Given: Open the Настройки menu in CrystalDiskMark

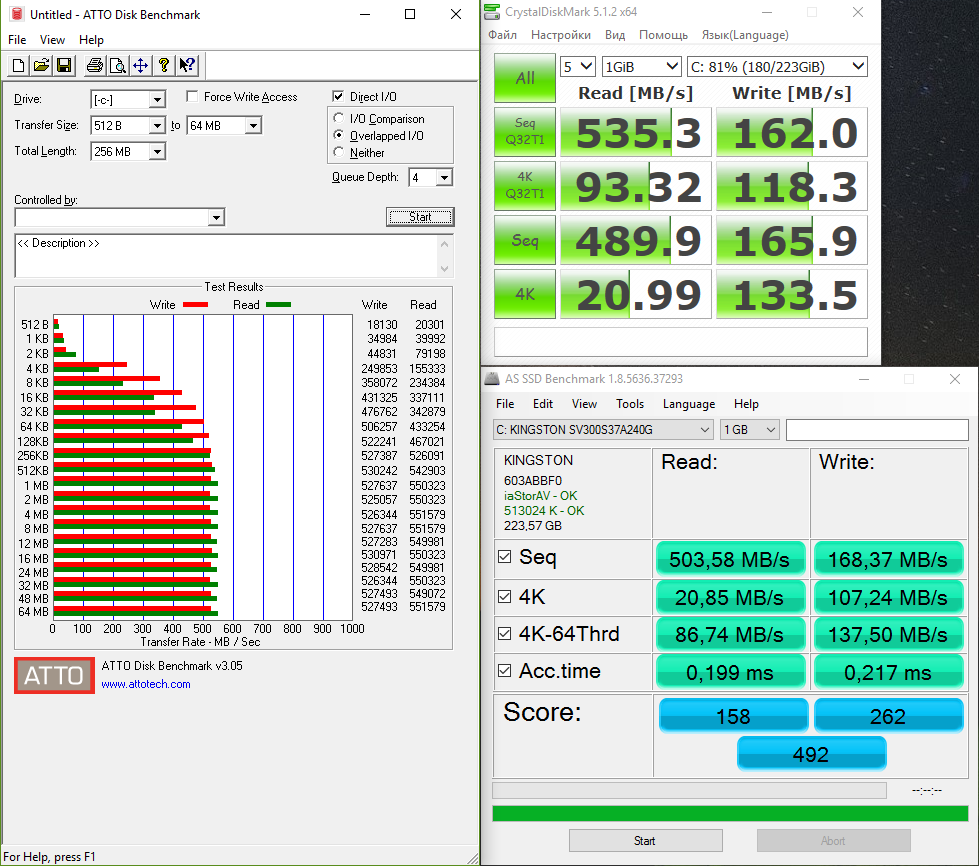Looking at the screenshot, I should point(561,35).
